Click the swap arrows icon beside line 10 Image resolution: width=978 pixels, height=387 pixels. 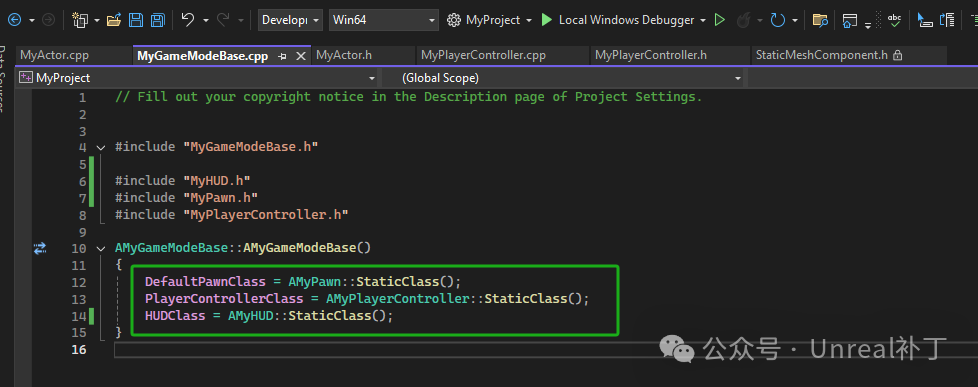(x=41, y=248)
